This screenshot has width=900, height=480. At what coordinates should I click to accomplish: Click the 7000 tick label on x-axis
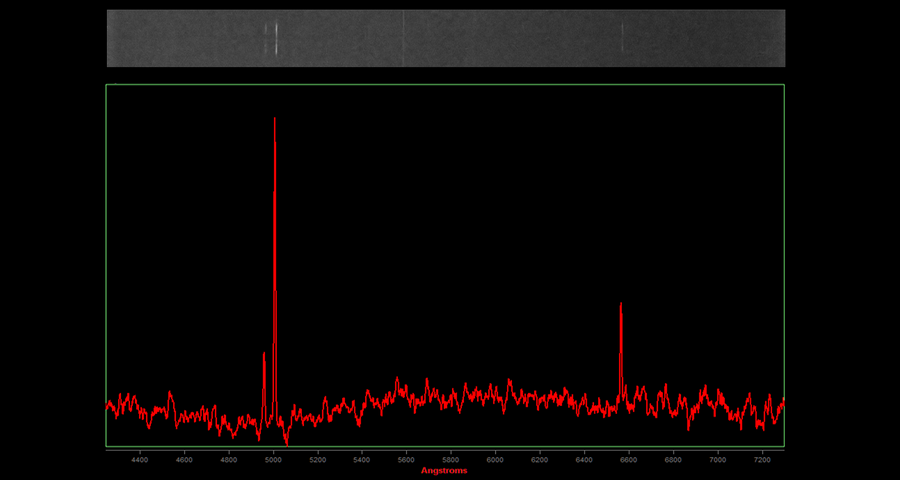pos(718,459)
